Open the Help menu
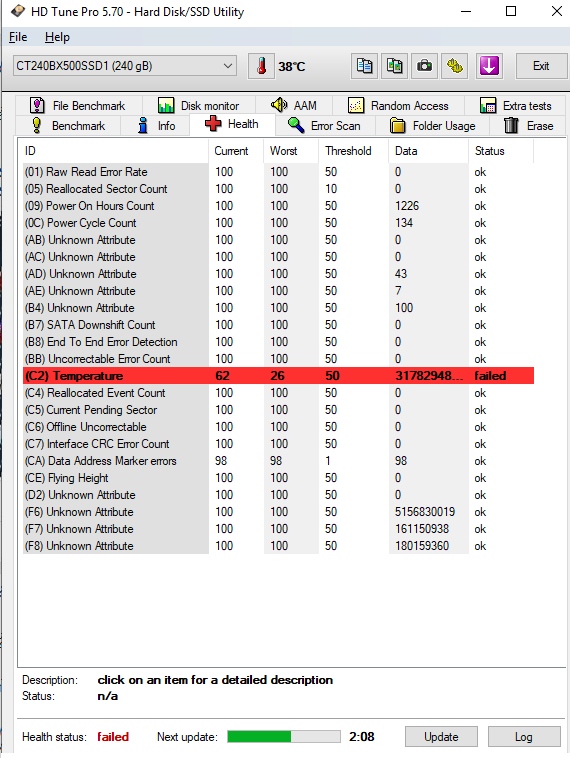Viewport: 570px width, 758px height. pos(57,37)
